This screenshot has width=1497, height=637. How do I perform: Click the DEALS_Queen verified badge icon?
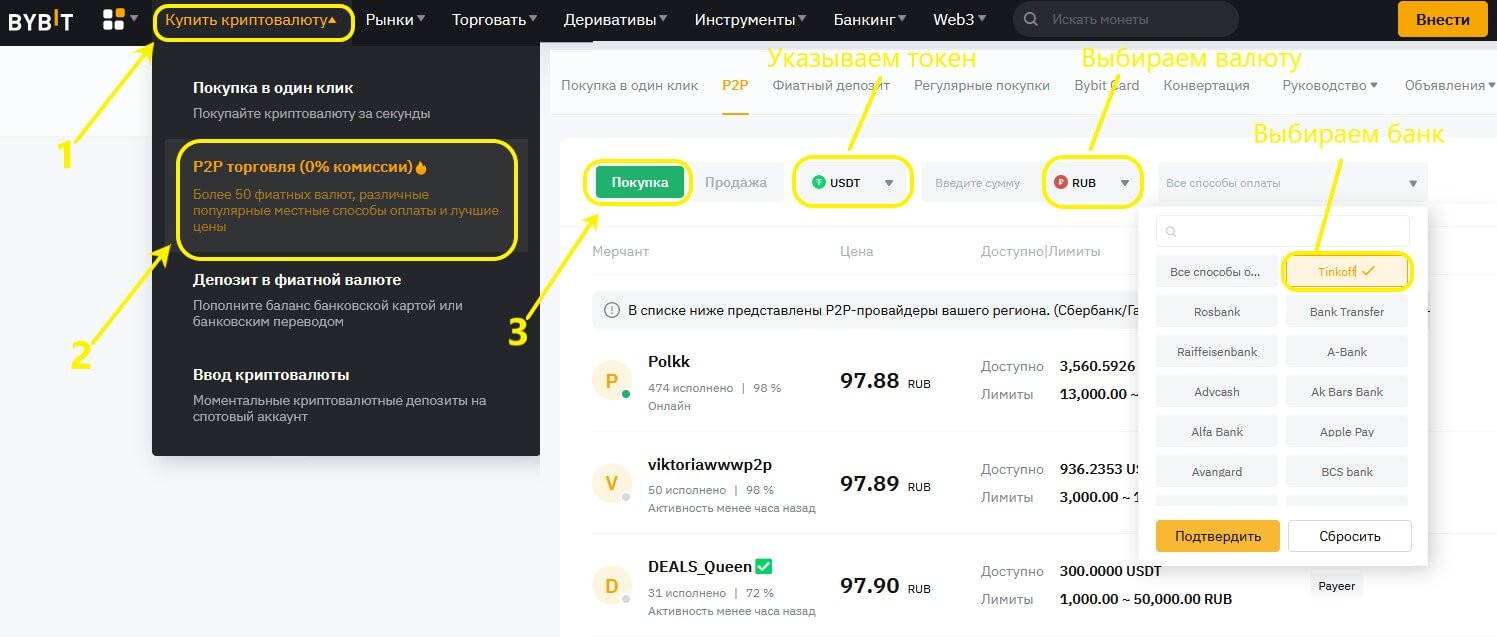point(764,567)
